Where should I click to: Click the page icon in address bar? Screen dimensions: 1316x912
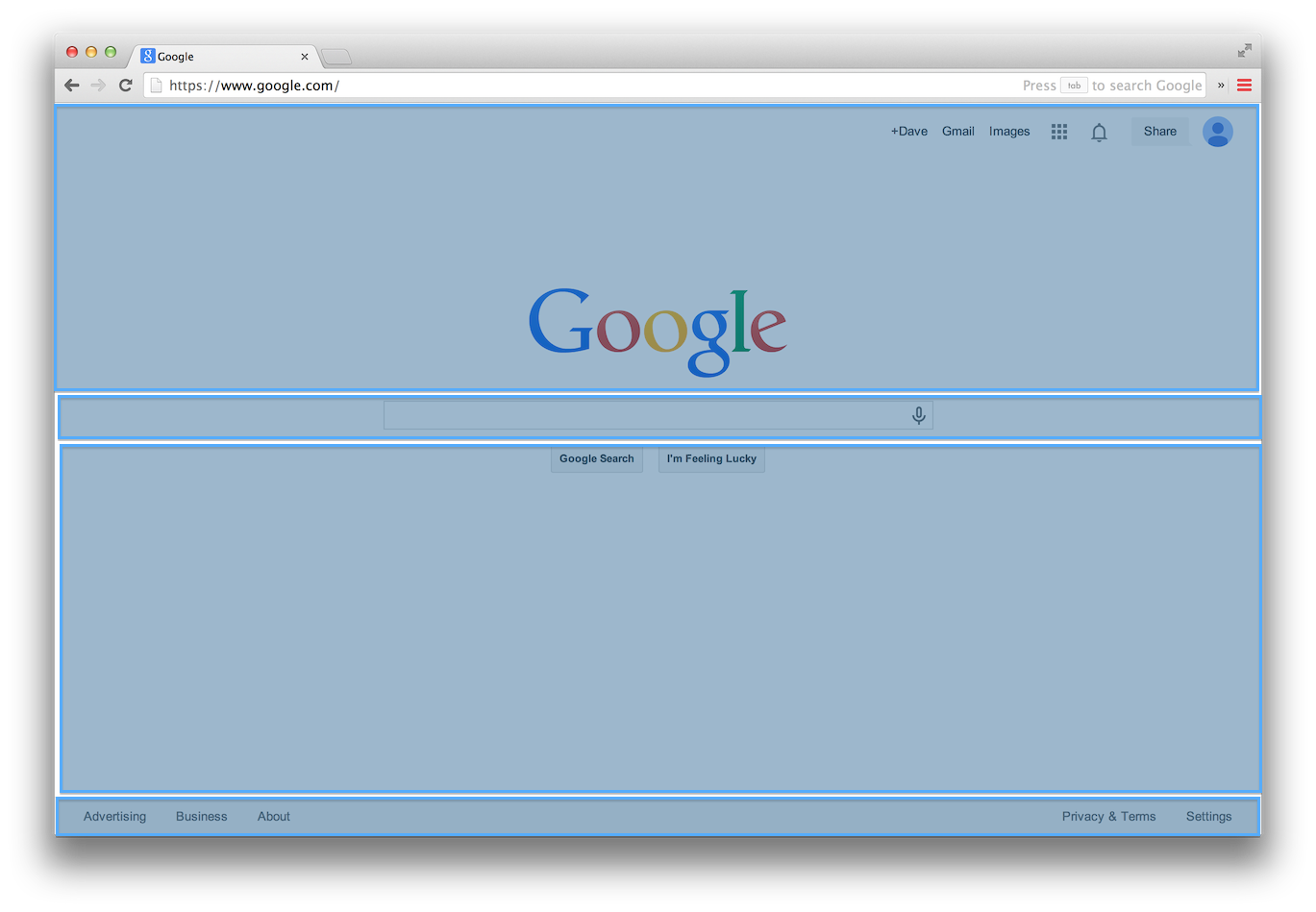click(157, 86)
